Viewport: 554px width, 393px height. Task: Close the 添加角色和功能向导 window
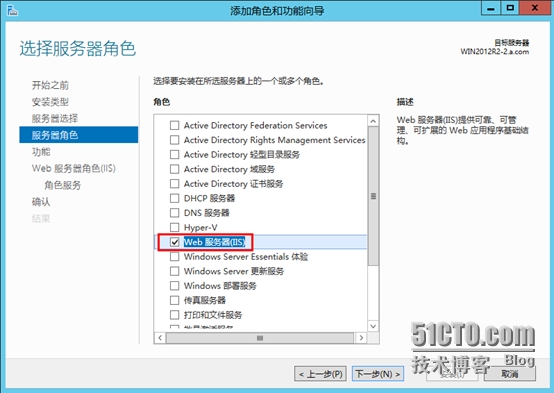[x=535, y=8]
